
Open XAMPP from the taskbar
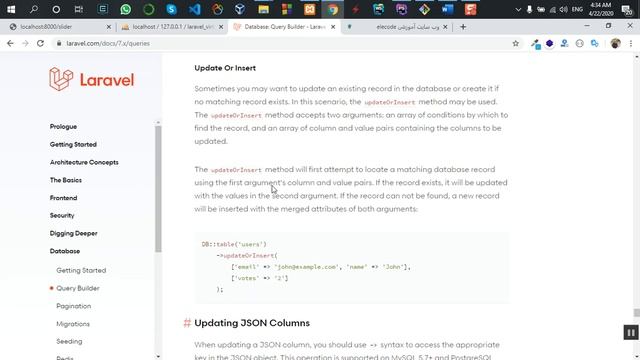point(309,9)
